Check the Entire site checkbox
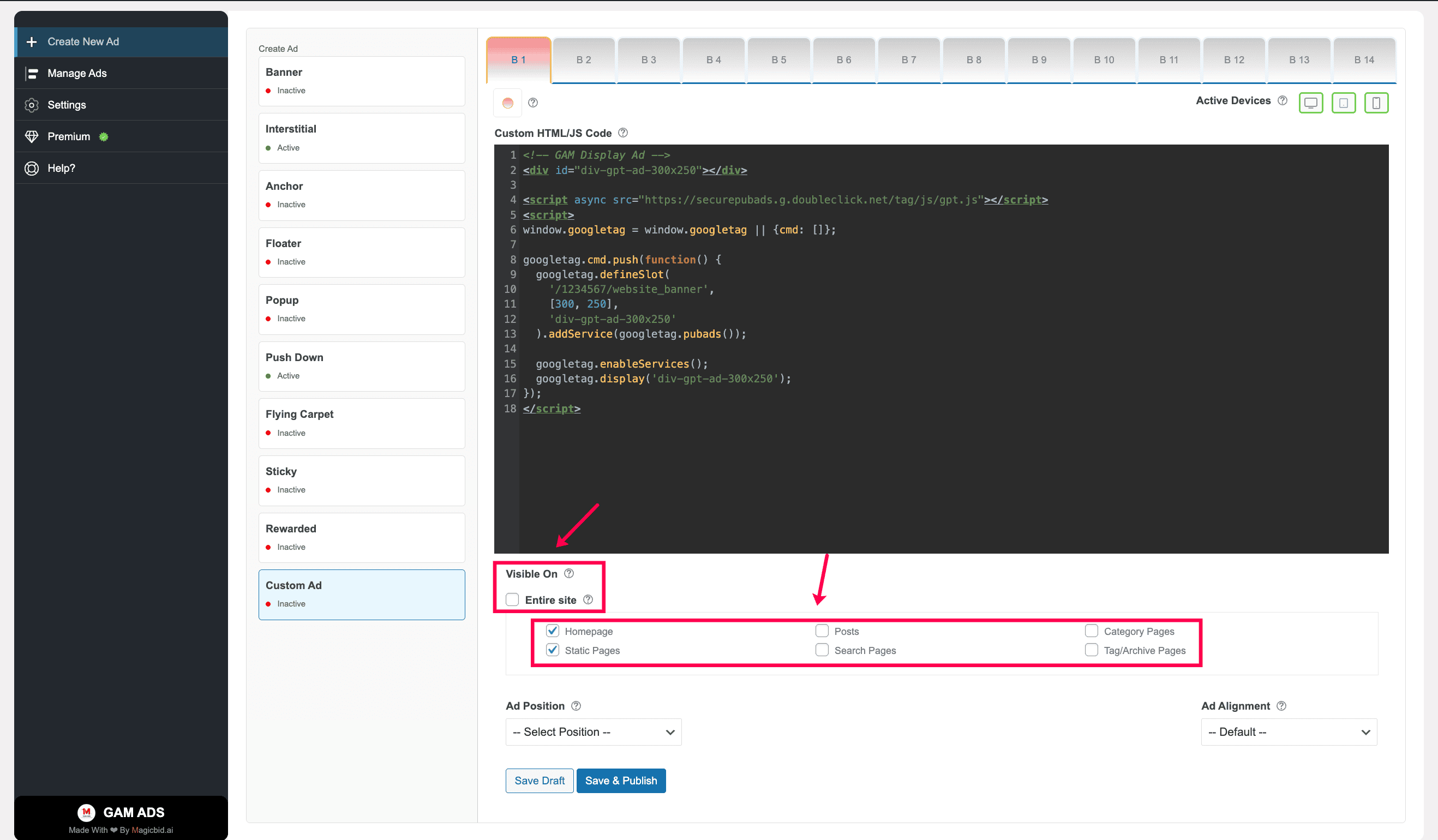Screen dimensions: 1438x840 coord(512,599)
